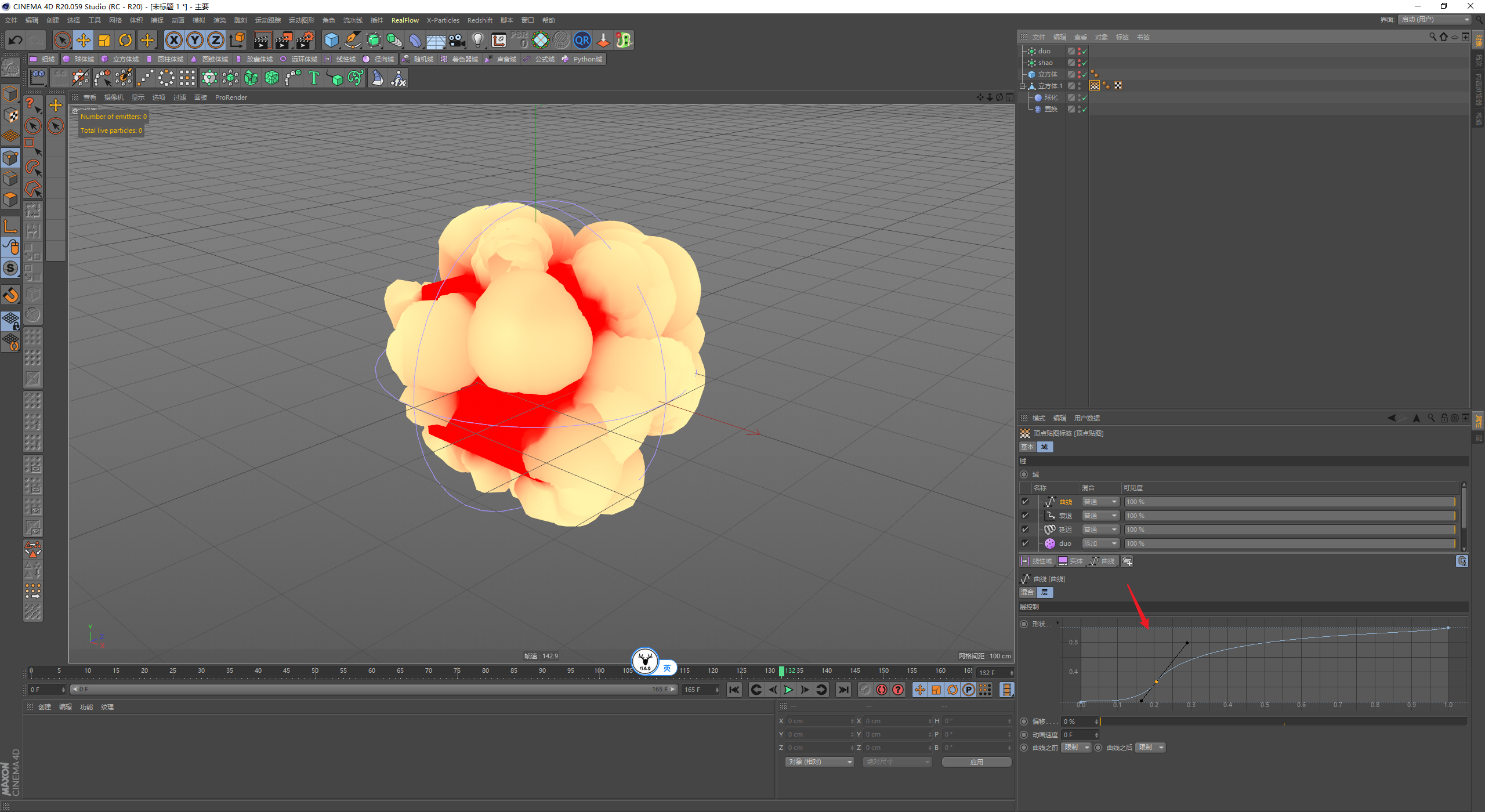Add a 随机域 random field
Viewport: 1485px width, 812px height.
click(x=418, y=59)
